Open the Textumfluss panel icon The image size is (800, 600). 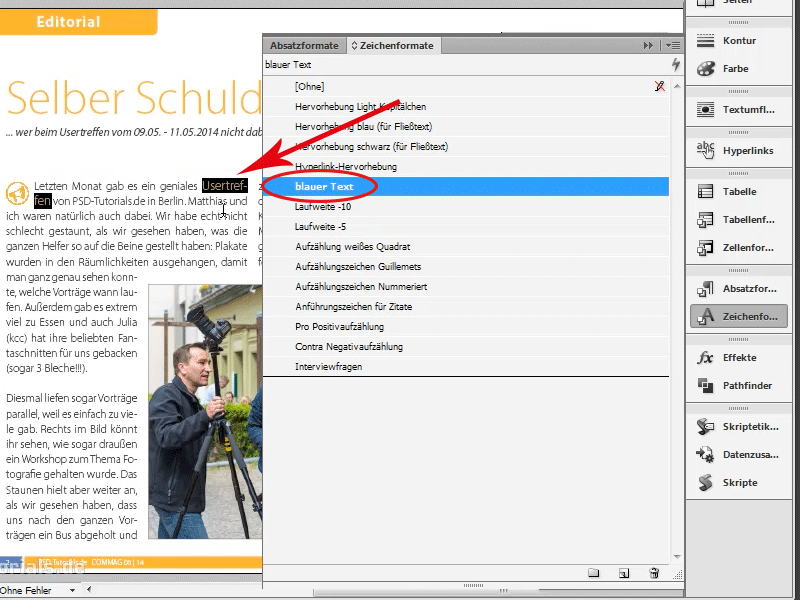point(706,109)
